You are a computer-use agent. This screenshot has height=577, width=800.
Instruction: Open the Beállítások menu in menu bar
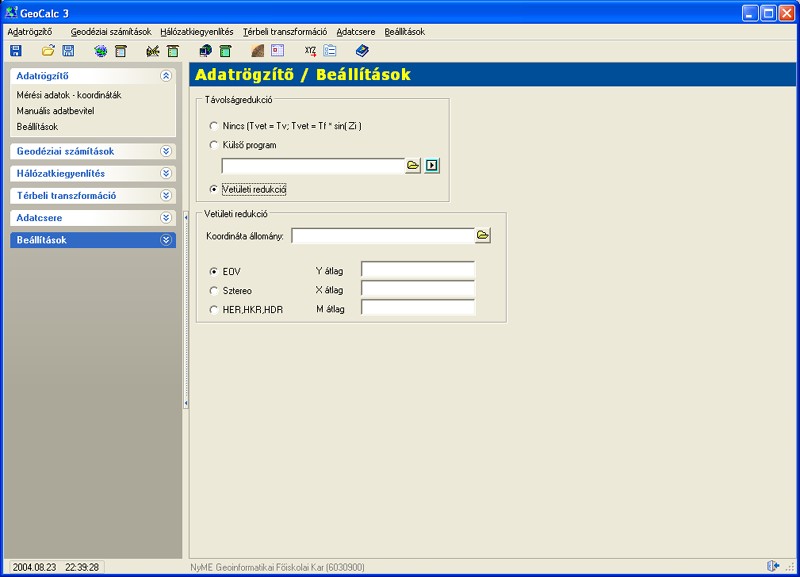pos(405,32)
